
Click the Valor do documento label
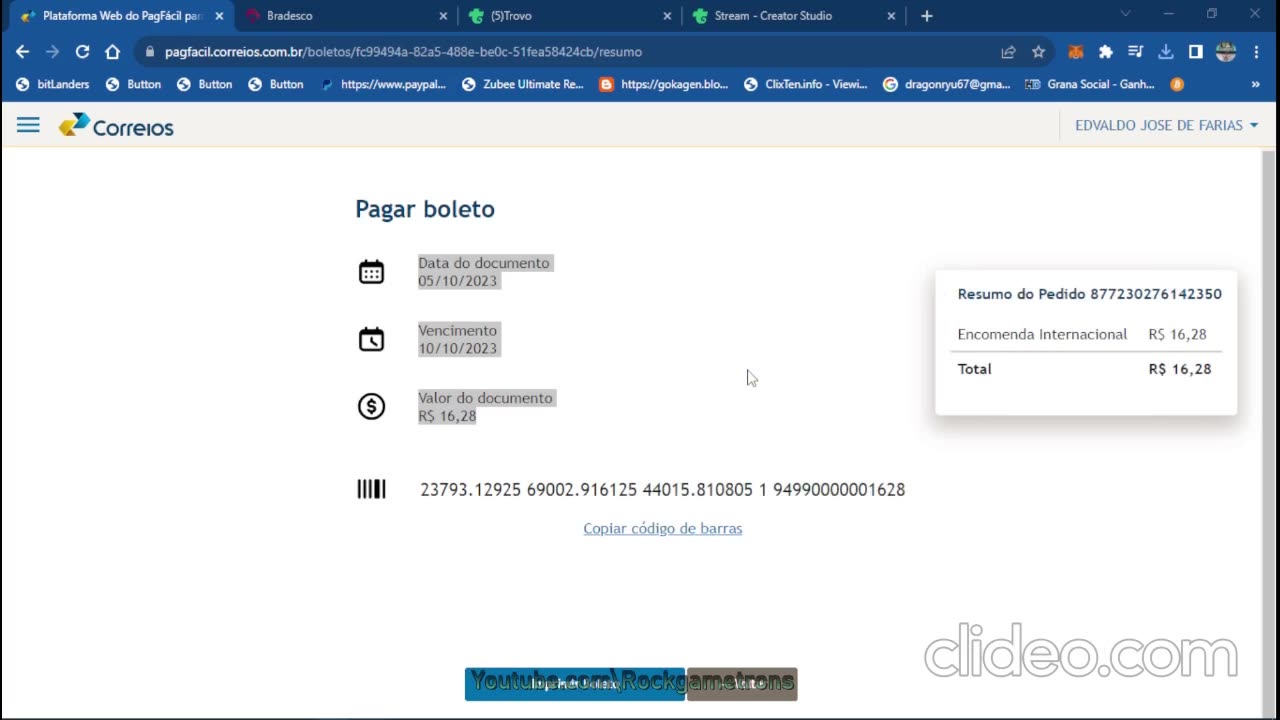click(485, 398)
